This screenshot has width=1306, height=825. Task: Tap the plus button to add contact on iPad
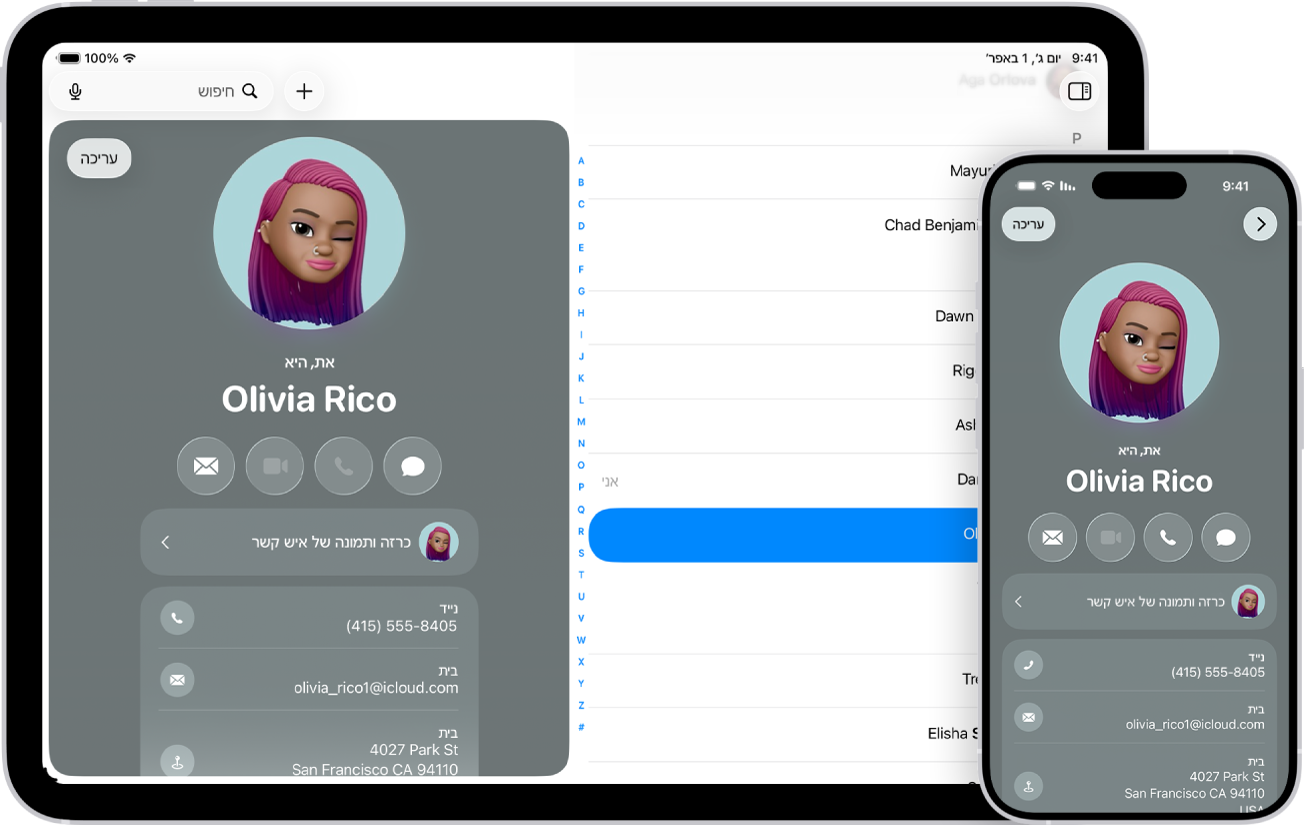(x=304, y=92)
